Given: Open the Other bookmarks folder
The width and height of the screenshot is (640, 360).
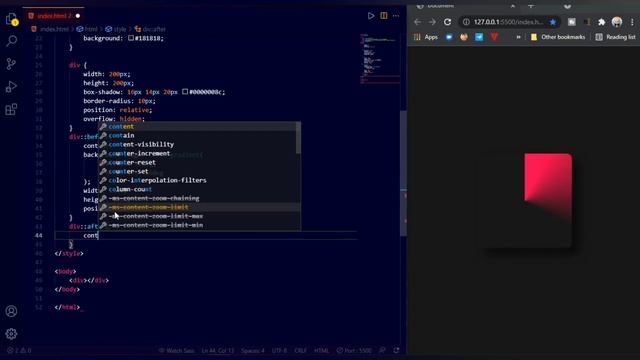Looking at the screenshot, I should pos(558,37).
